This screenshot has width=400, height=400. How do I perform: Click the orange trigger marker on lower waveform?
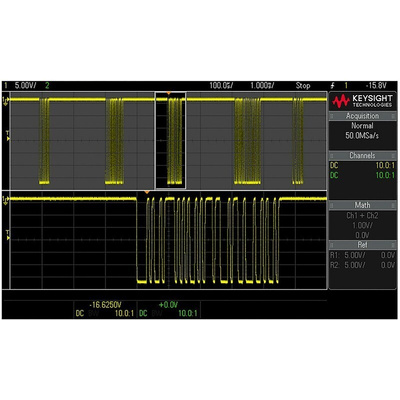click(147, 192)
